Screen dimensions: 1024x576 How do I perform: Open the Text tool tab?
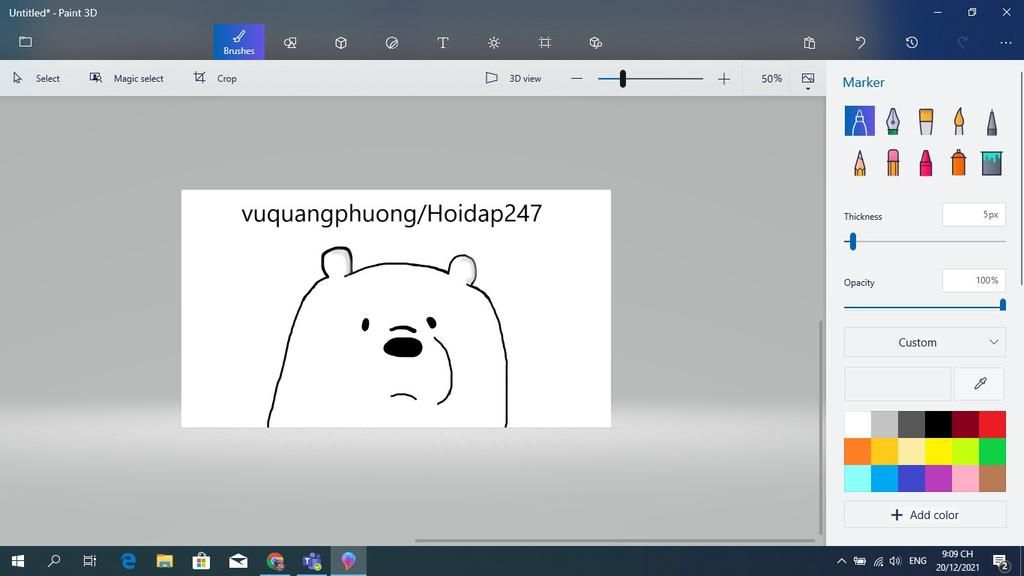[x=443, y=42]
